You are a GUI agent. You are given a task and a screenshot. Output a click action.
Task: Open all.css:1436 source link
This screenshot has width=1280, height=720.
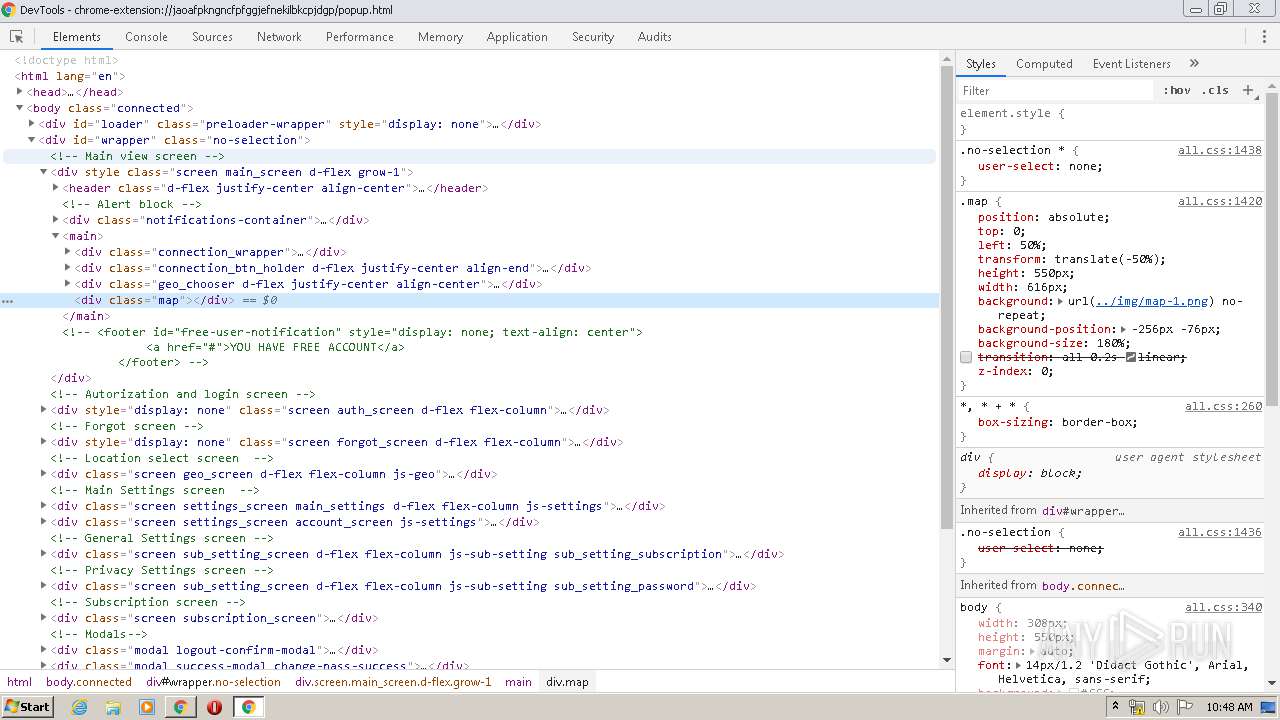tap(1220, 532)
